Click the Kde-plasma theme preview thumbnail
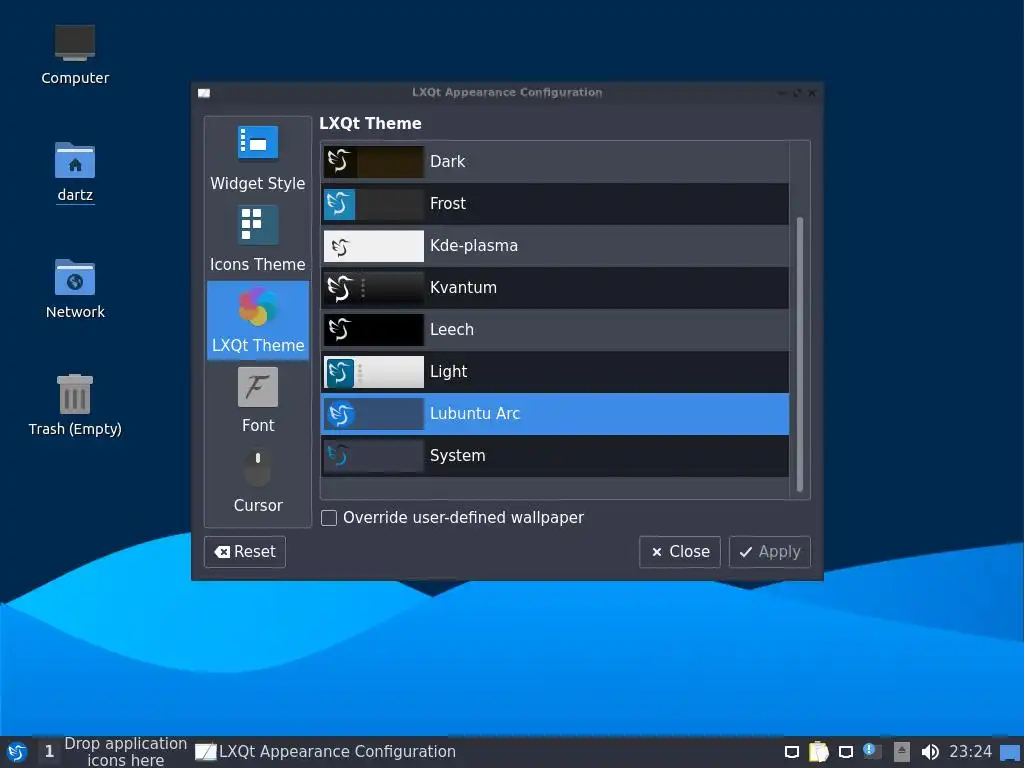 (x=374, y=246)
